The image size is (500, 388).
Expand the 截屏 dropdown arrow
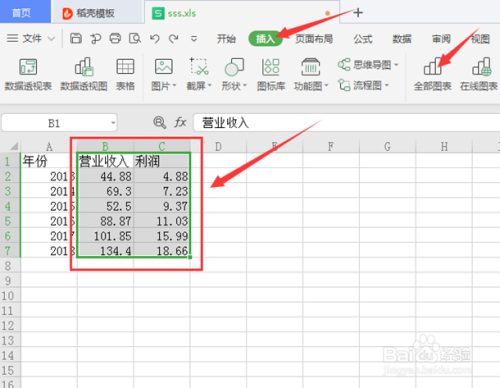[210, 86]
